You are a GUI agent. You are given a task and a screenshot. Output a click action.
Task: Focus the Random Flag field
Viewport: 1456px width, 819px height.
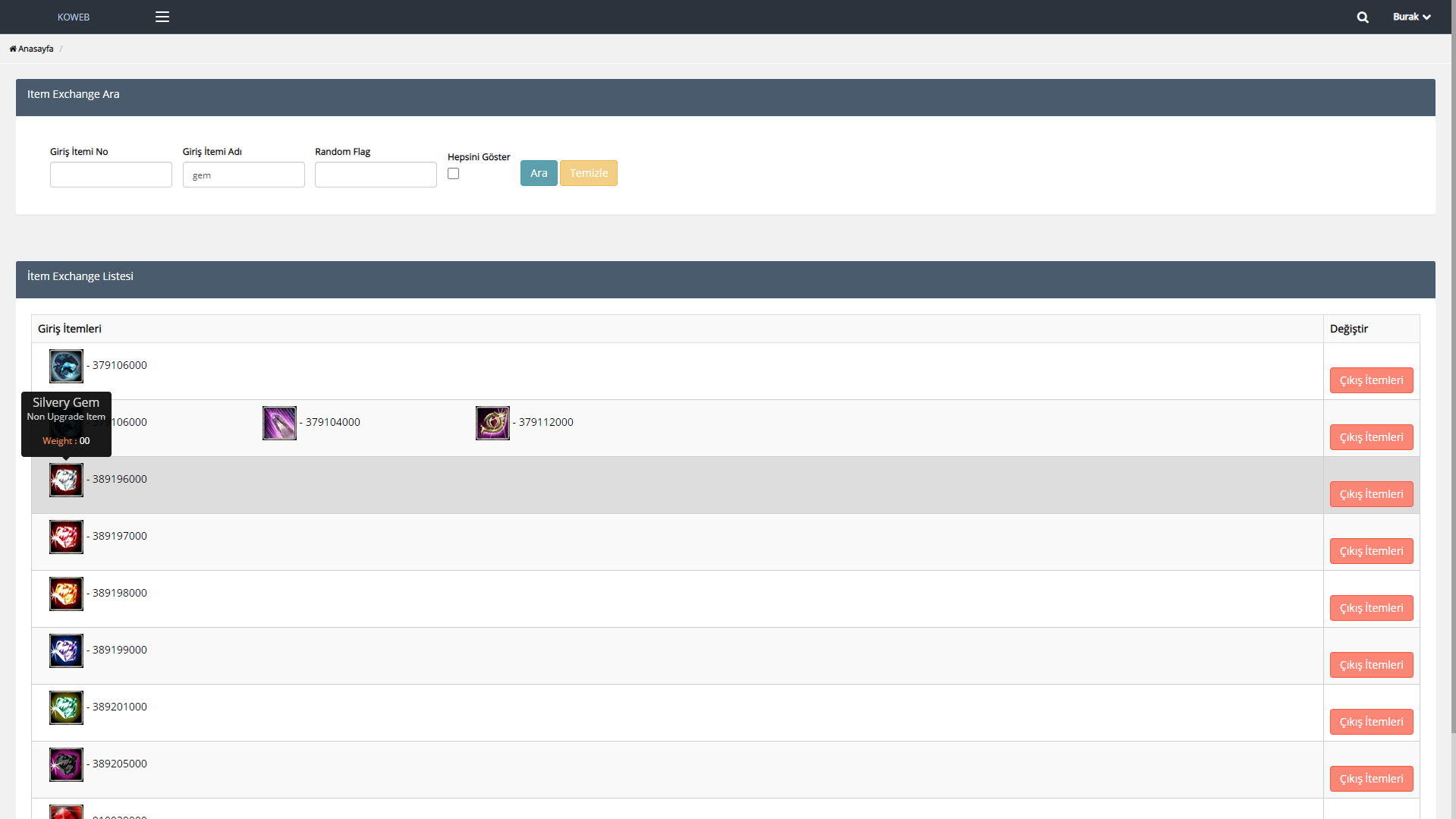click(x=376, y=175)
